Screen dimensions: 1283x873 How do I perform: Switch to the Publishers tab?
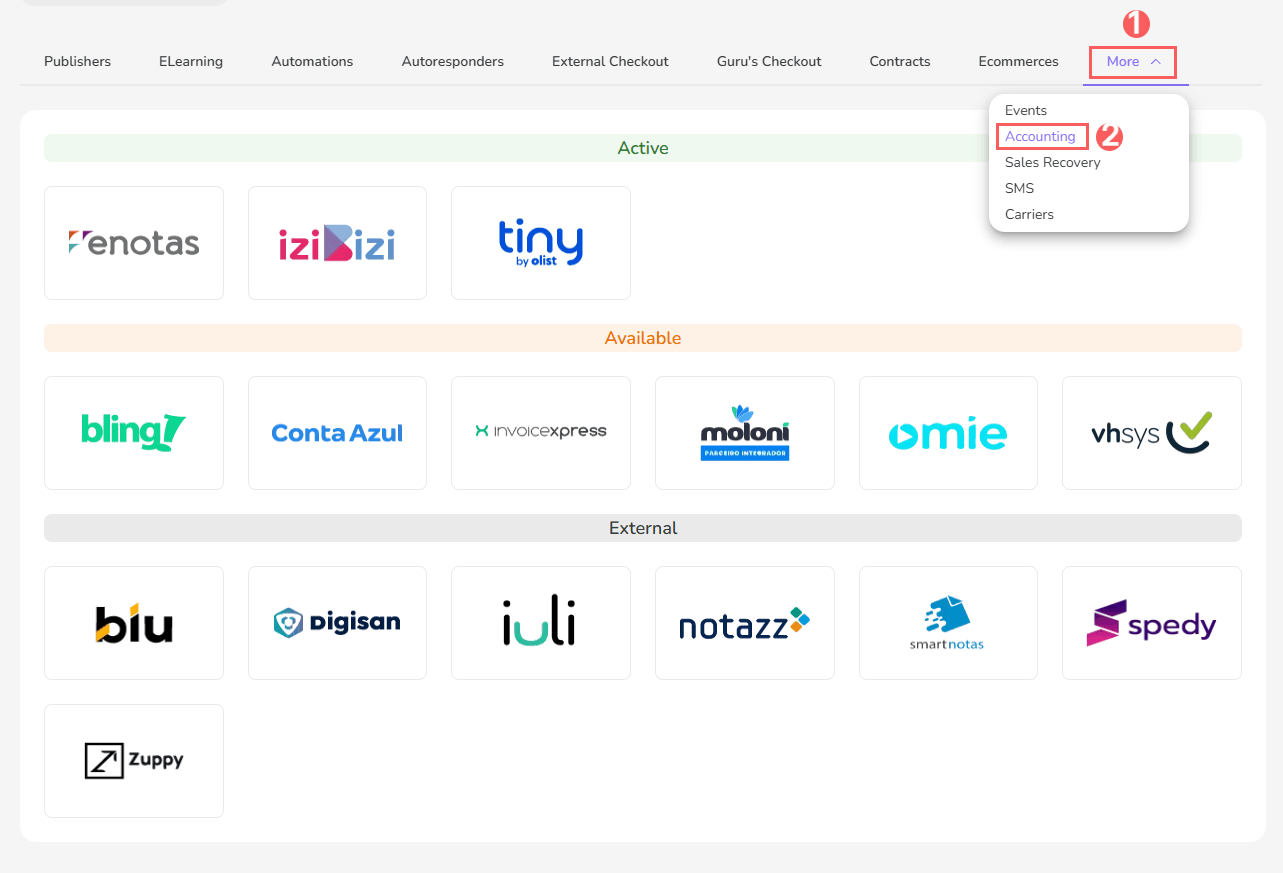point(78,62)
